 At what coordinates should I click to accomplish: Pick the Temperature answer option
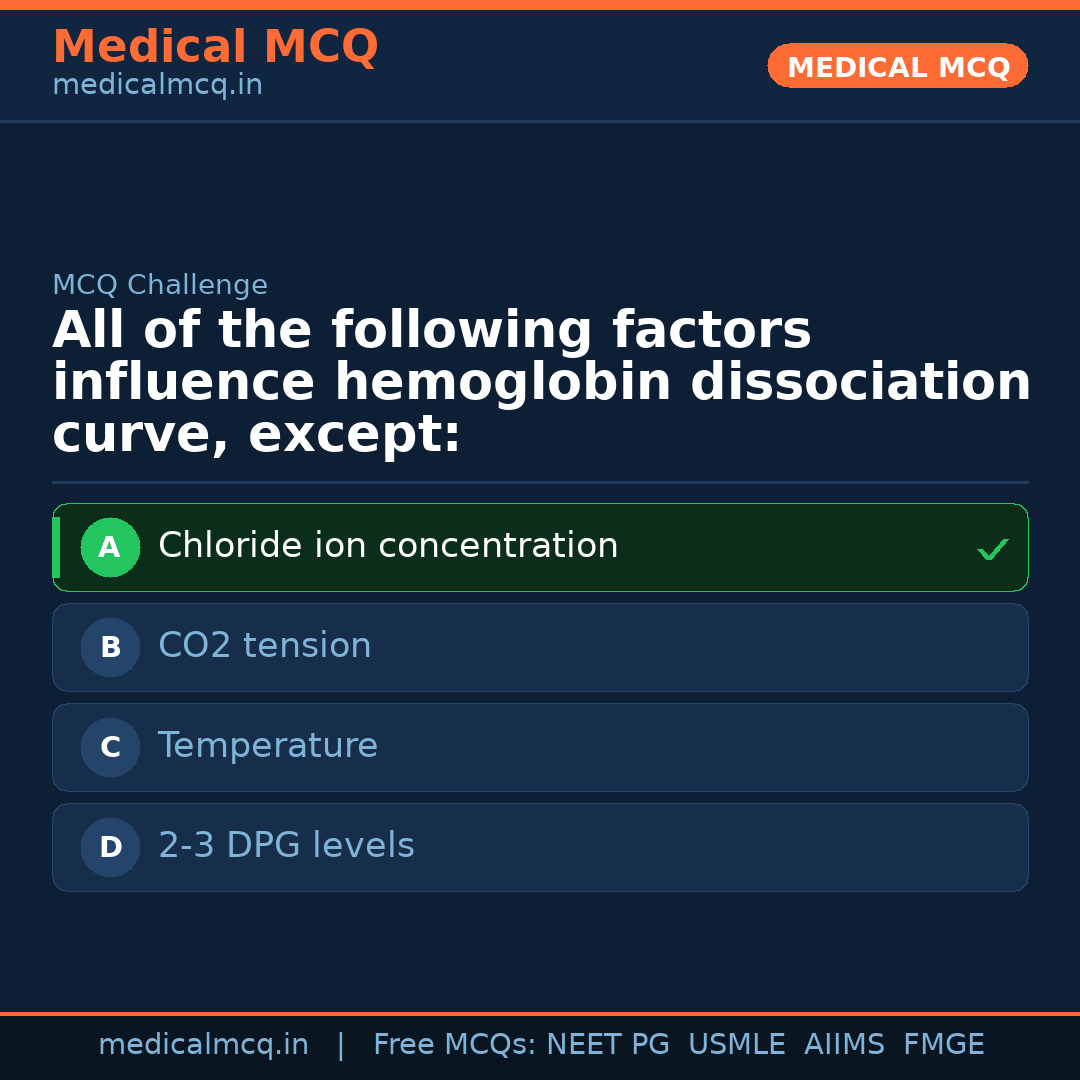[268, 746]
